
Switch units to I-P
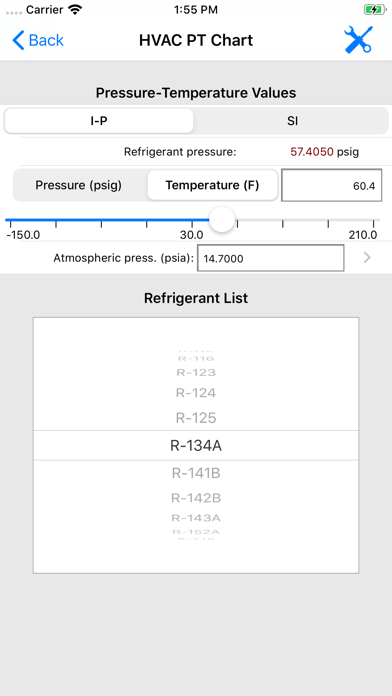click(x=99, y=121)
